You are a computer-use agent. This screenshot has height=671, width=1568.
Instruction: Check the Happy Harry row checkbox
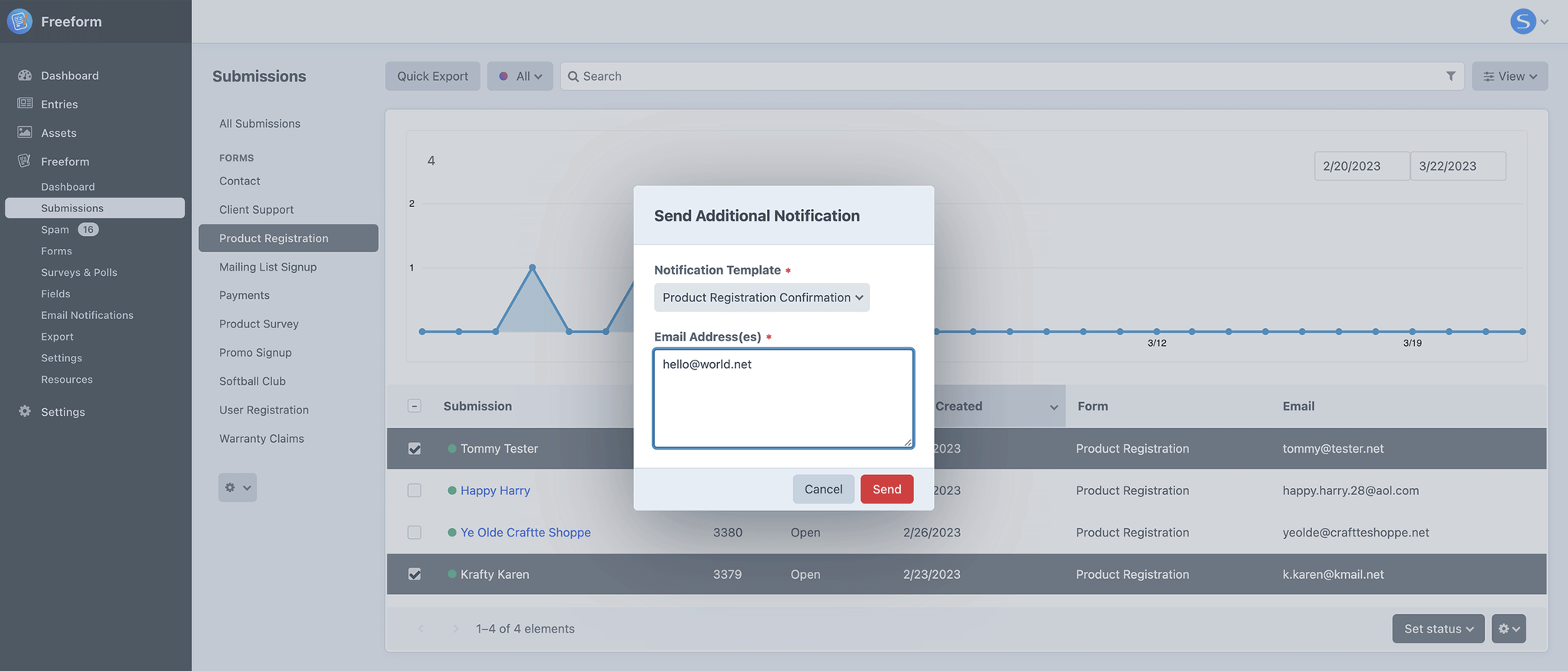(414, 490)
